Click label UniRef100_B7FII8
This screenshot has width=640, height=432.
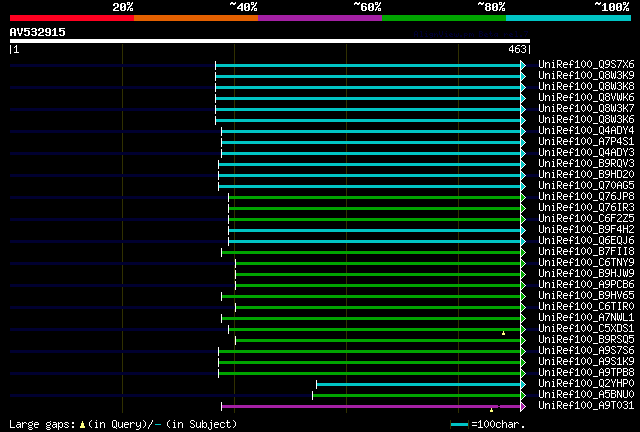[x=586, y=252]
